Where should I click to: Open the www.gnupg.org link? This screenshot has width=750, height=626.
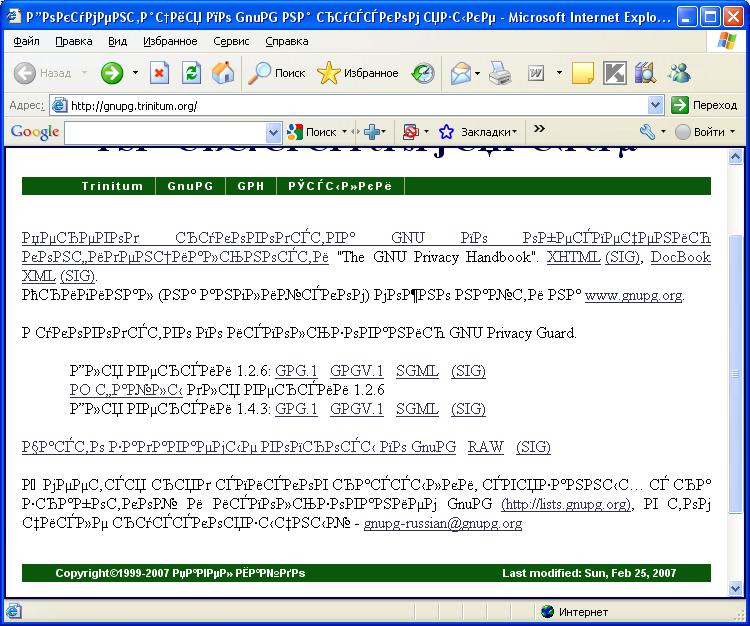pyautogui.click(x=634, y=296)
